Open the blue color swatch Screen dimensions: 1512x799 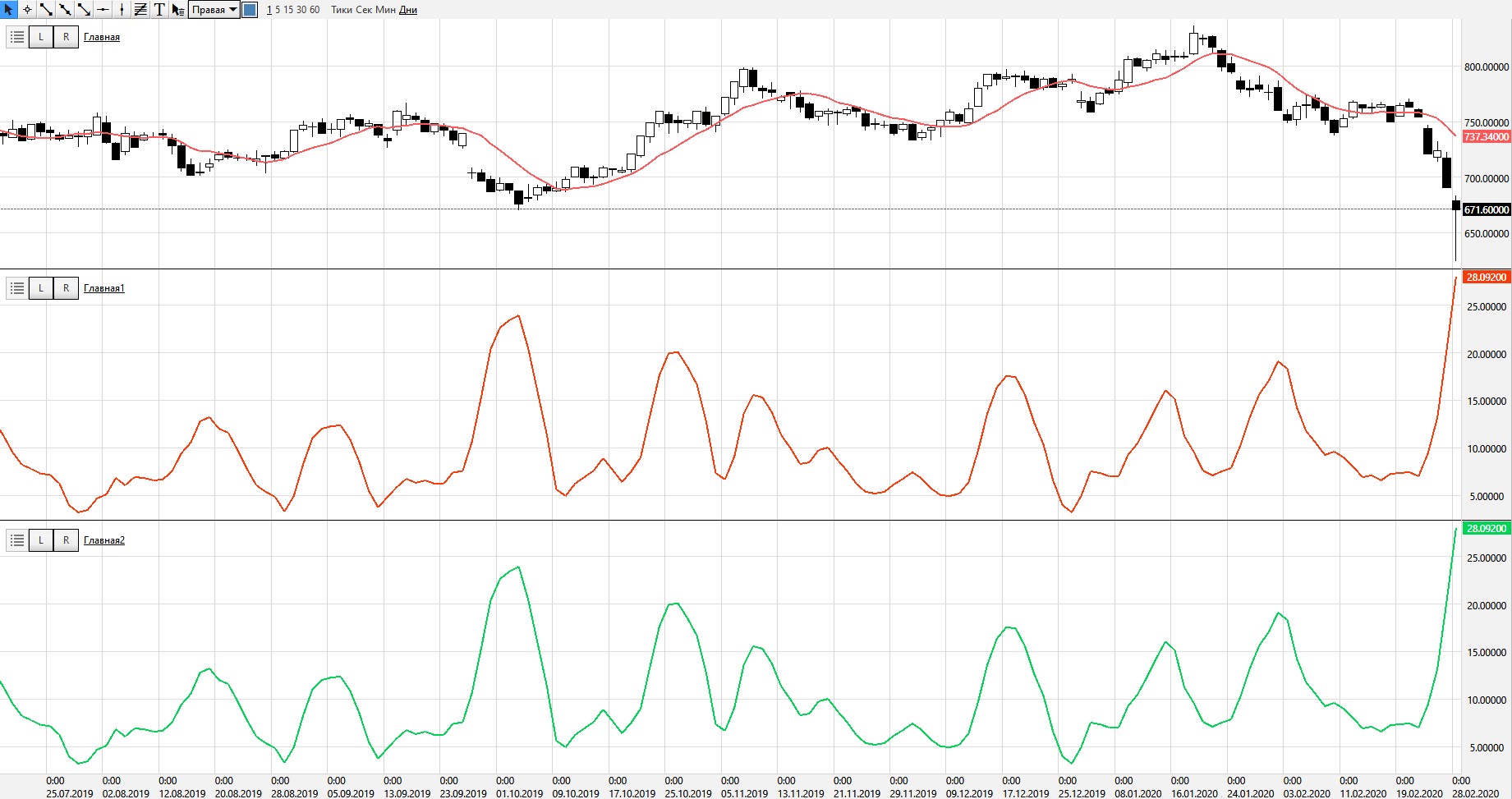pos(250,10)
